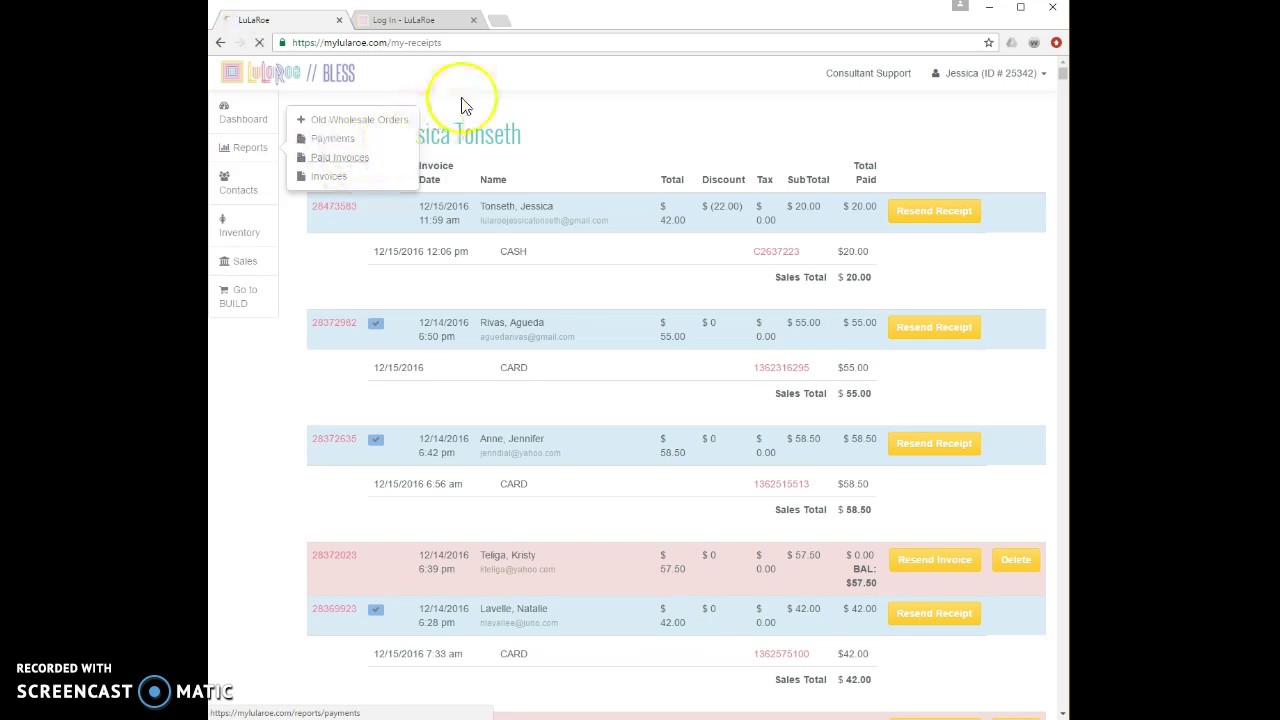Select Payments from the Reports menu
Image resolution: width=1280 pixels, height=720 pixels.
(326, 139)
